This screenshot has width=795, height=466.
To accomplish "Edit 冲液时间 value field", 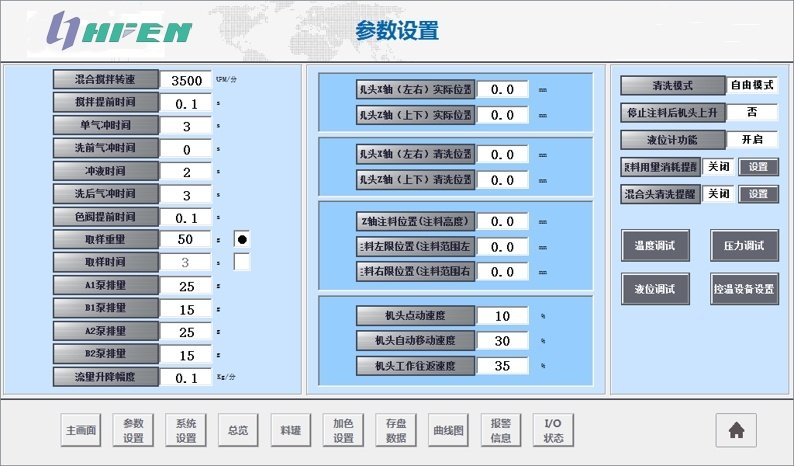I will (x=186, y=172).
